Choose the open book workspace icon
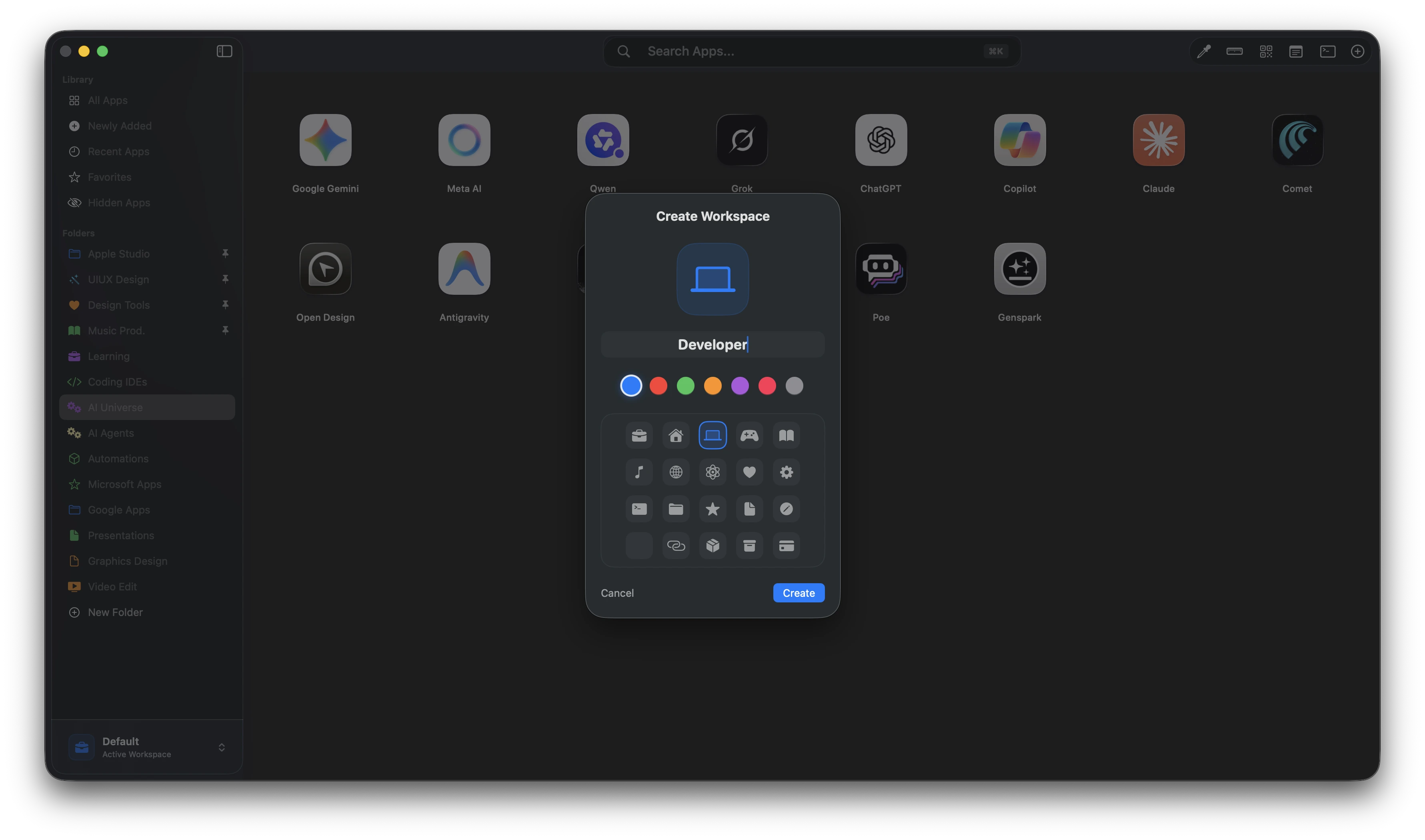This screenshot has width=1425, height=840. (787, 435)
